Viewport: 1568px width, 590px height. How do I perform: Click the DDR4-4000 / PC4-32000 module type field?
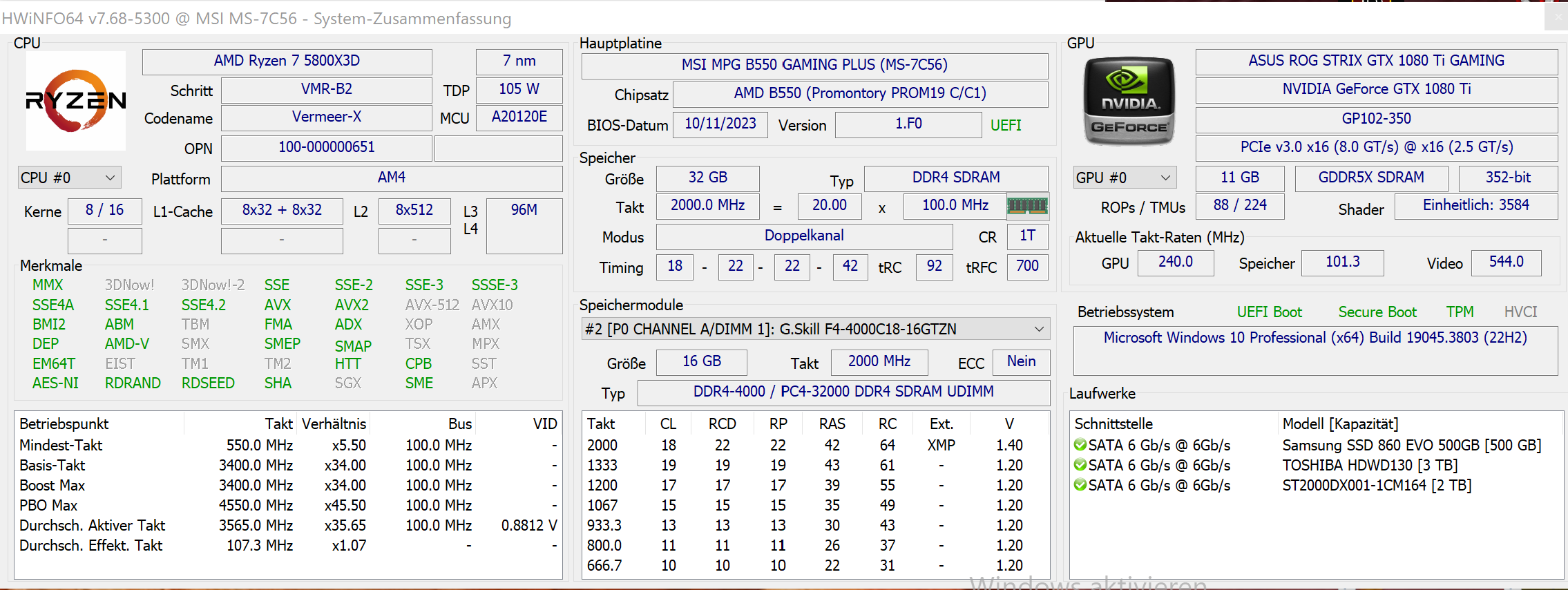pos(843,392)
